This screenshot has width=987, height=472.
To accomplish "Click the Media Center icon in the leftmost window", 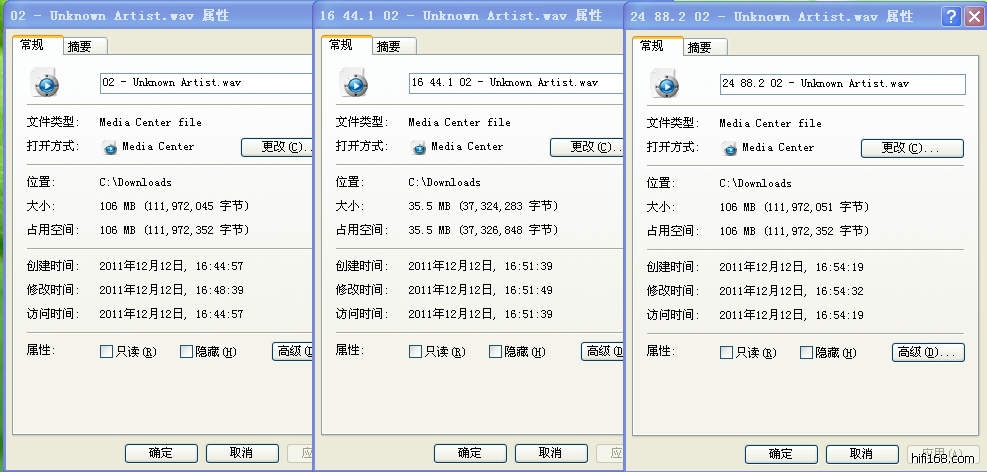I will [x=109, y=148].
